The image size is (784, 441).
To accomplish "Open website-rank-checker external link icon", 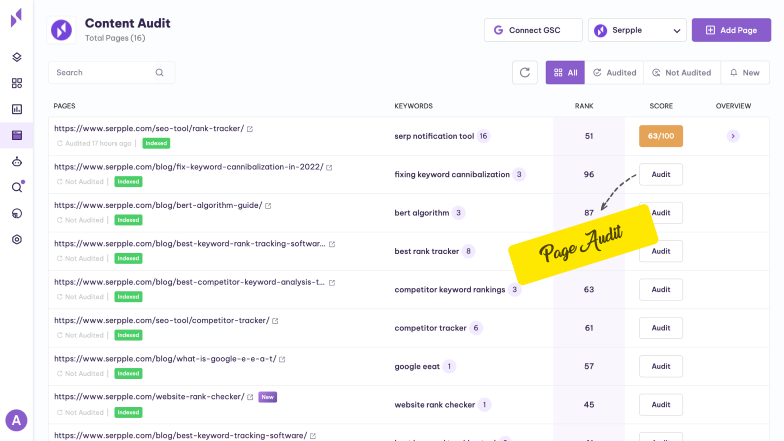I will pos(250,397).
